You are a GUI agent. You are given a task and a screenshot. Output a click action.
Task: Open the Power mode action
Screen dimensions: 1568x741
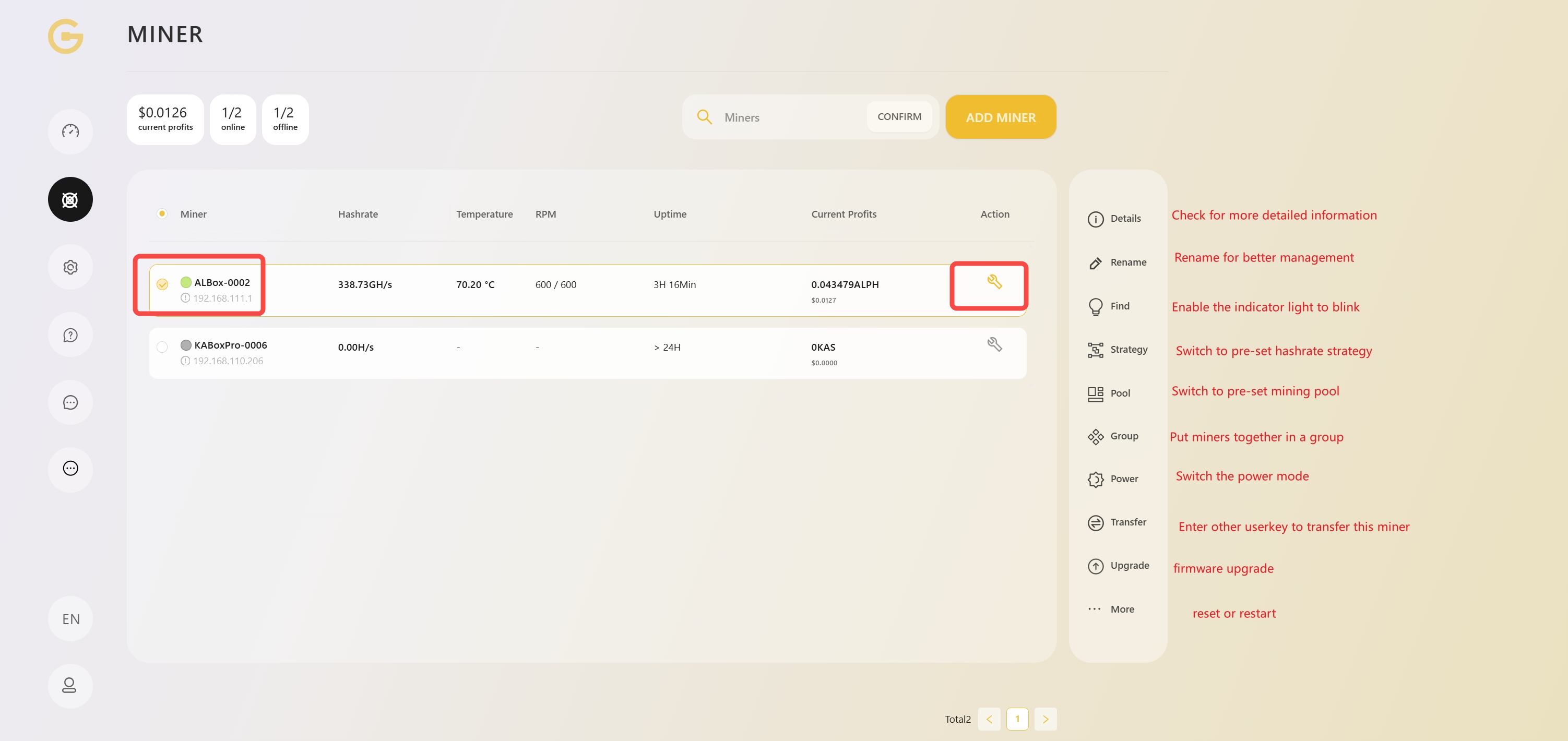click(x=1113, y=479)
